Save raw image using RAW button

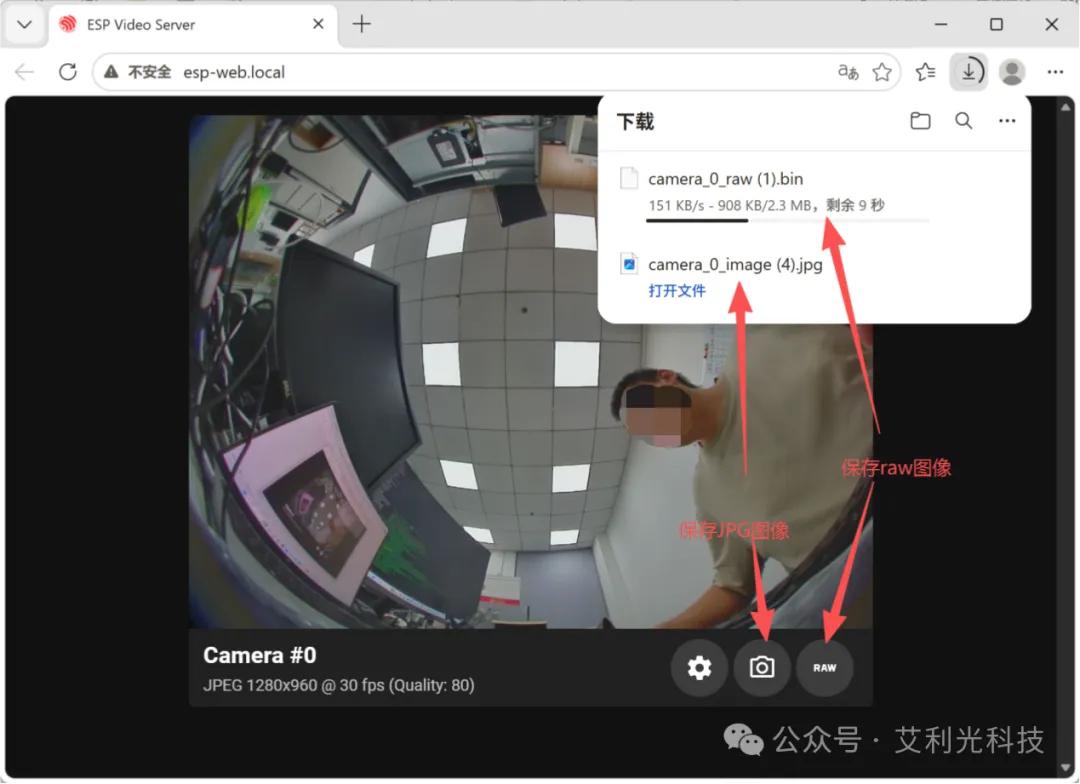click(x=824, y=668)
